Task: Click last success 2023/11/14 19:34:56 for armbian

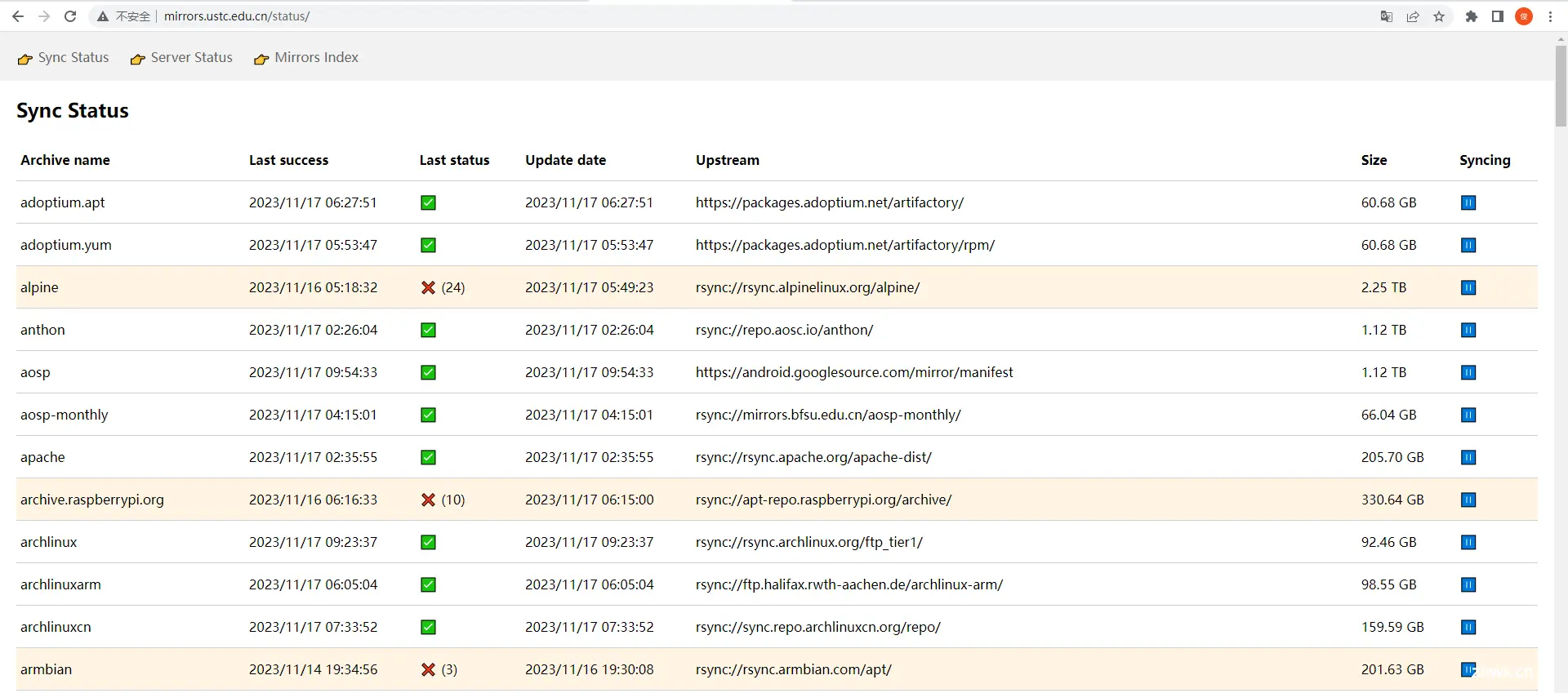Action: [314, 669]
